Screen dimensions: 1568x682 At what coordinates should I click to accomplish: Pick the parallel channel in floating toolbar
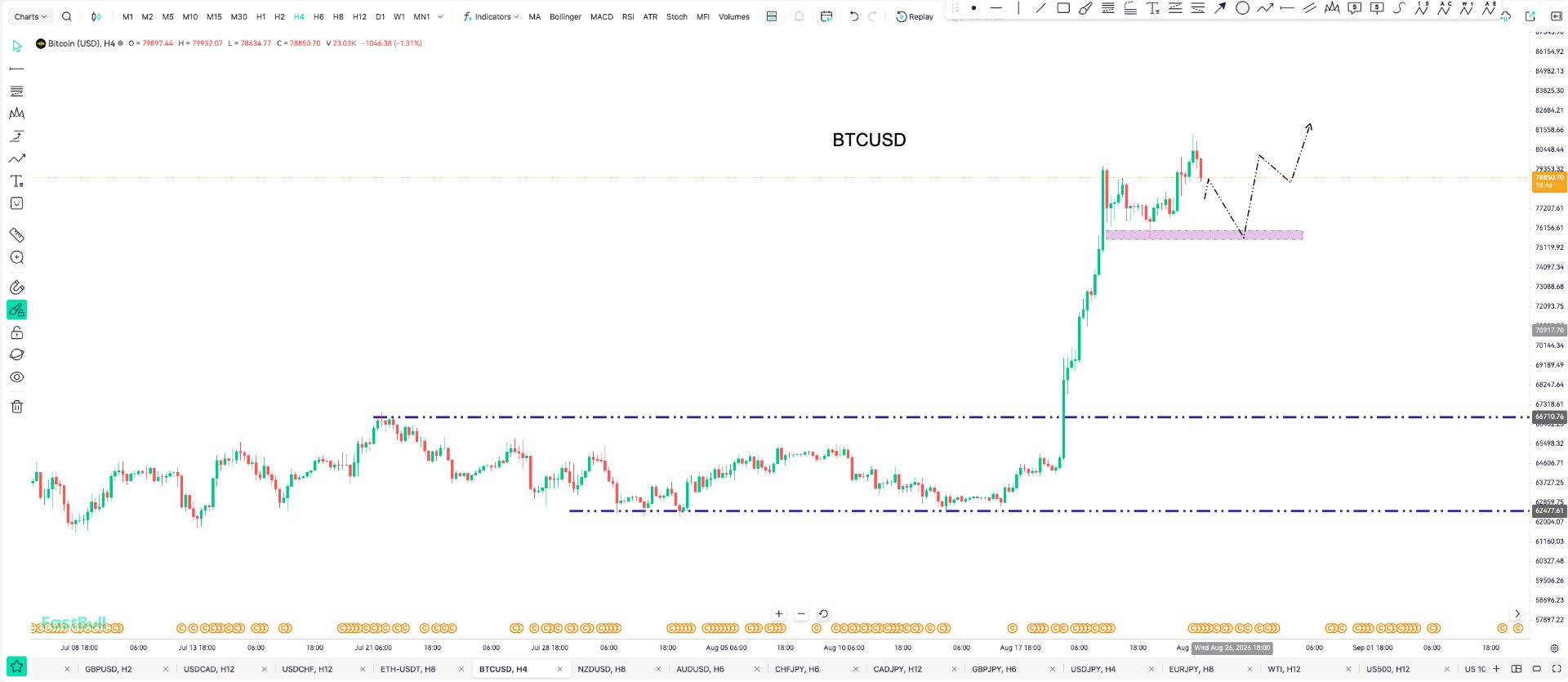(x=1309, y=8)
